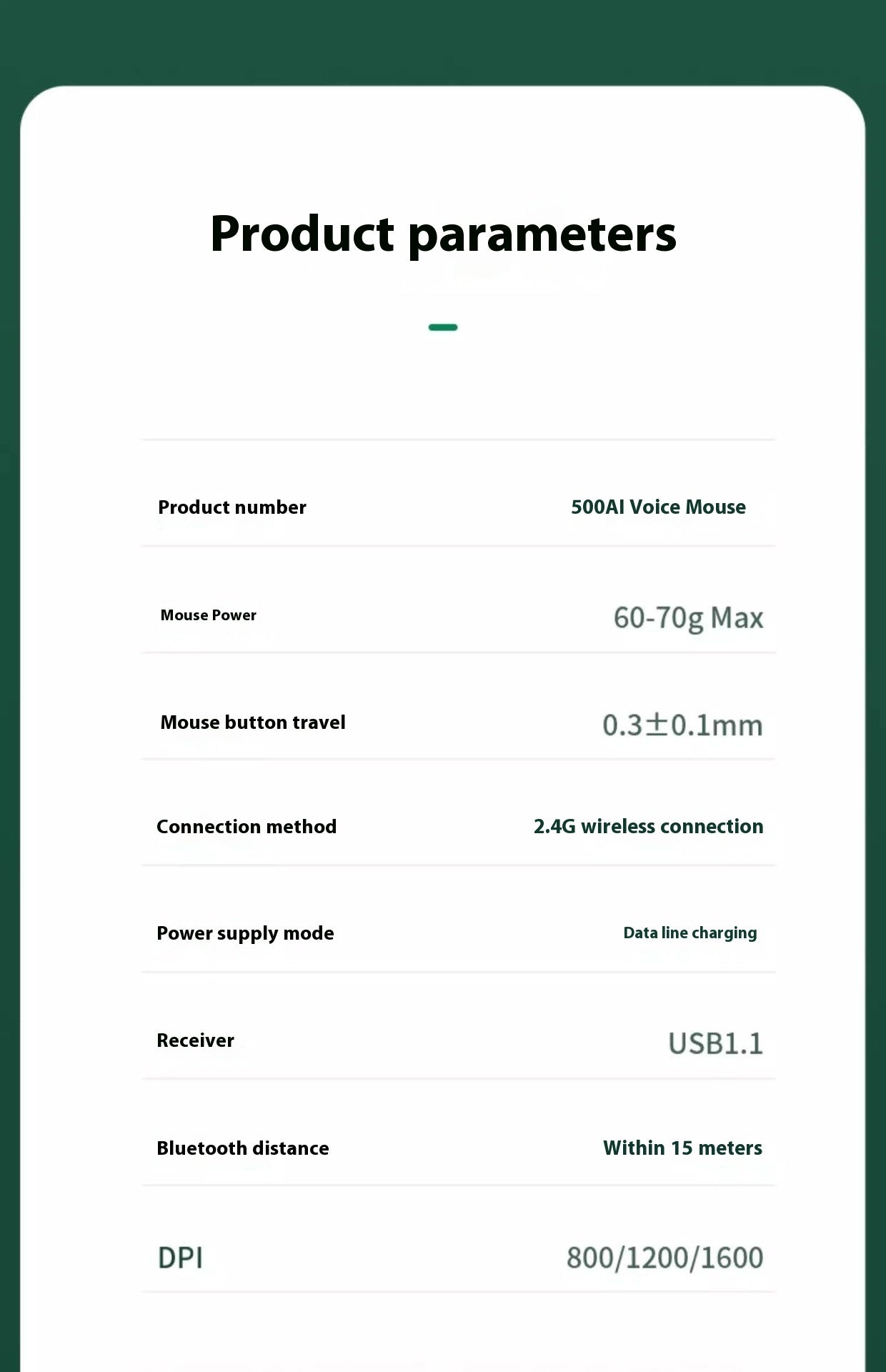Click the "2.4G wireless connection" value
Image resolution: width=886 pixels, height=1372 pixels.
coord(648,827)
